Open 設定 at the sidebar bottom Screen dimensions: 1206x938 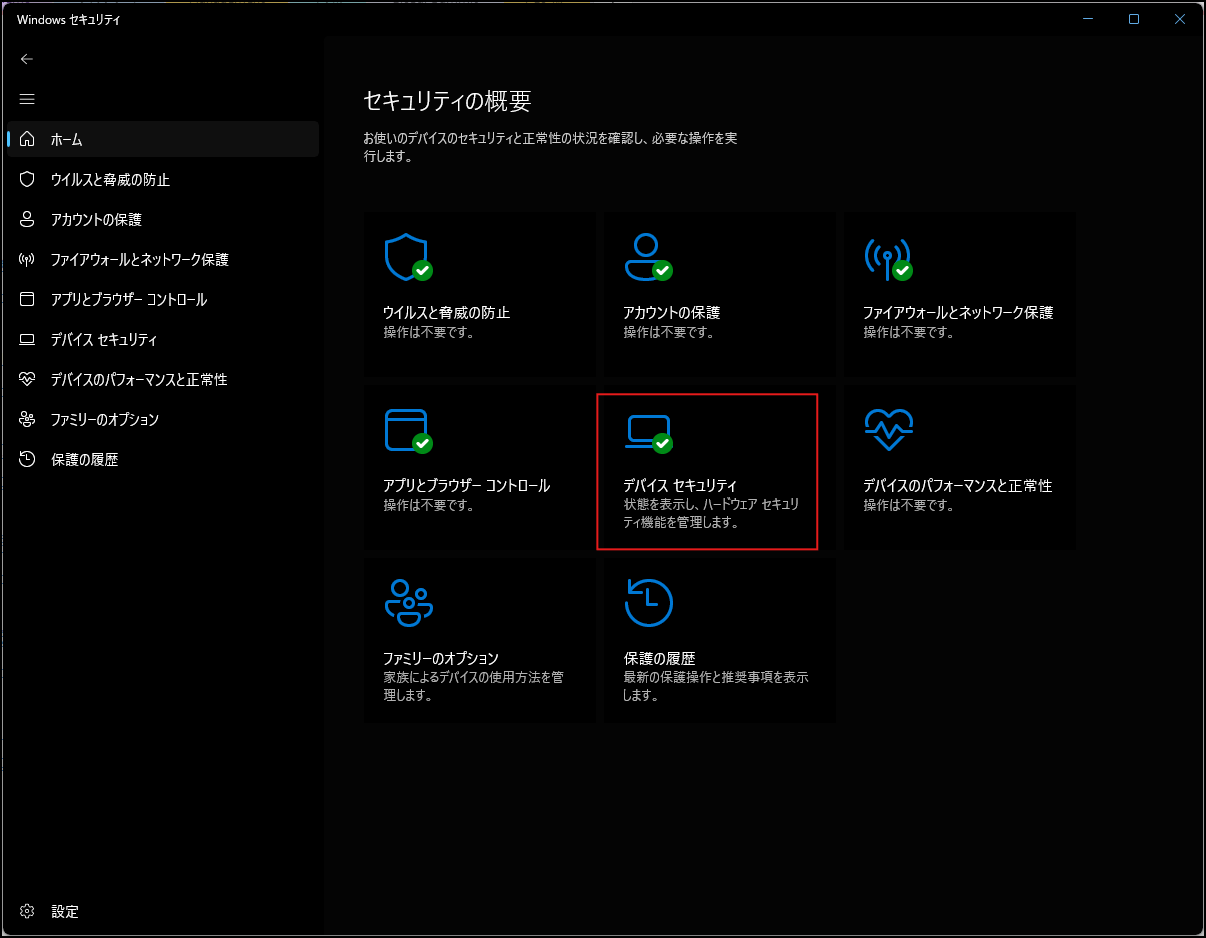click(x=162, y=911)
